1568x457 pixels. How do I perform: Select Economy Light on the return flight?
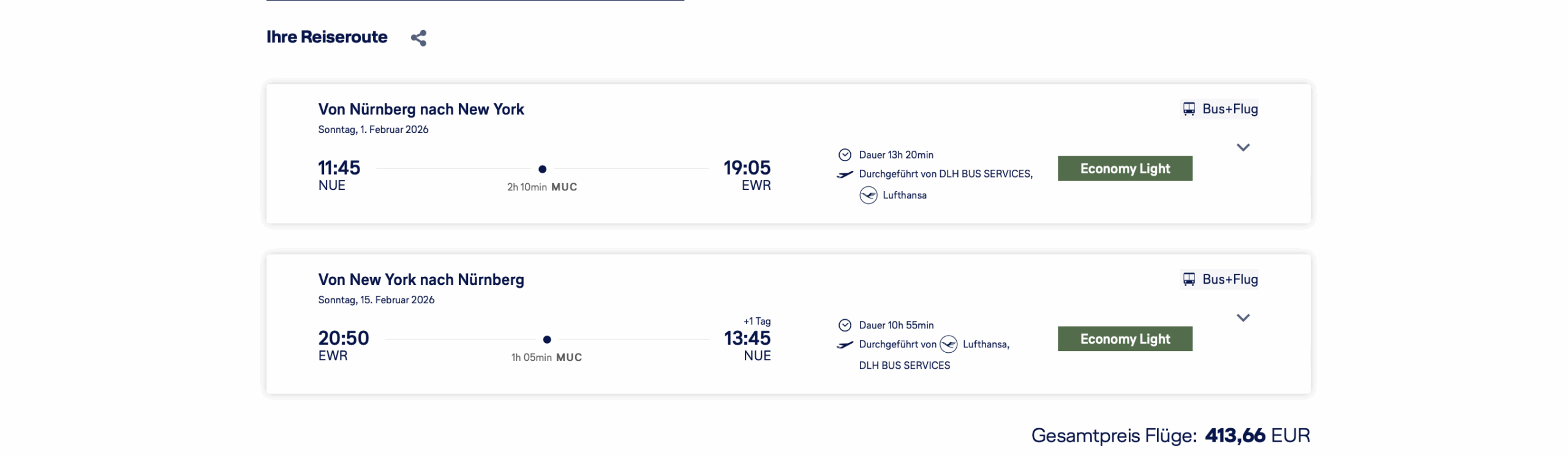pyautogui.click(x=1125, y=339)
